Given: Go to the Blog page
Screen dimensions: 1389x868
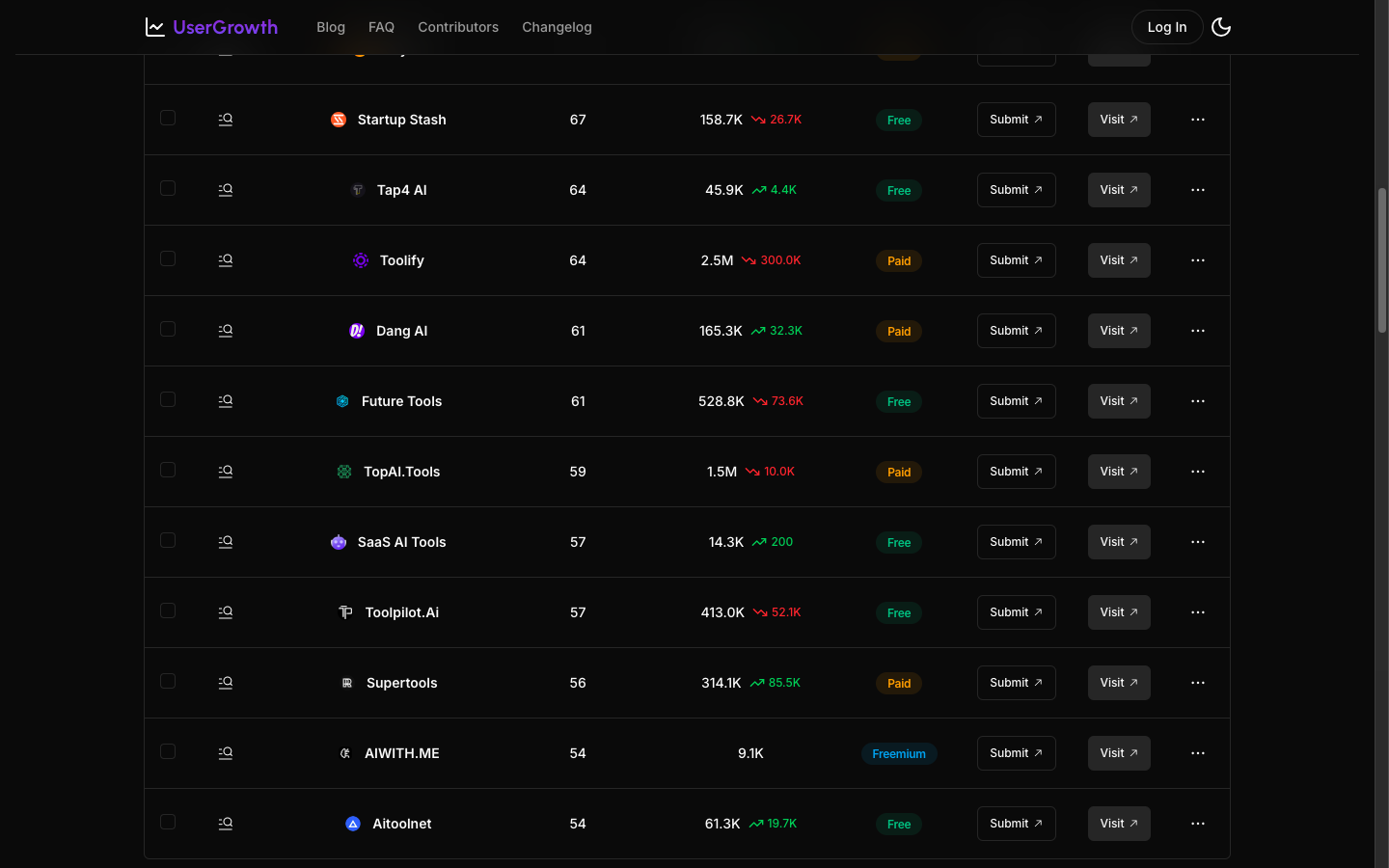Looking at the screenshot, I should click(331, 27).
